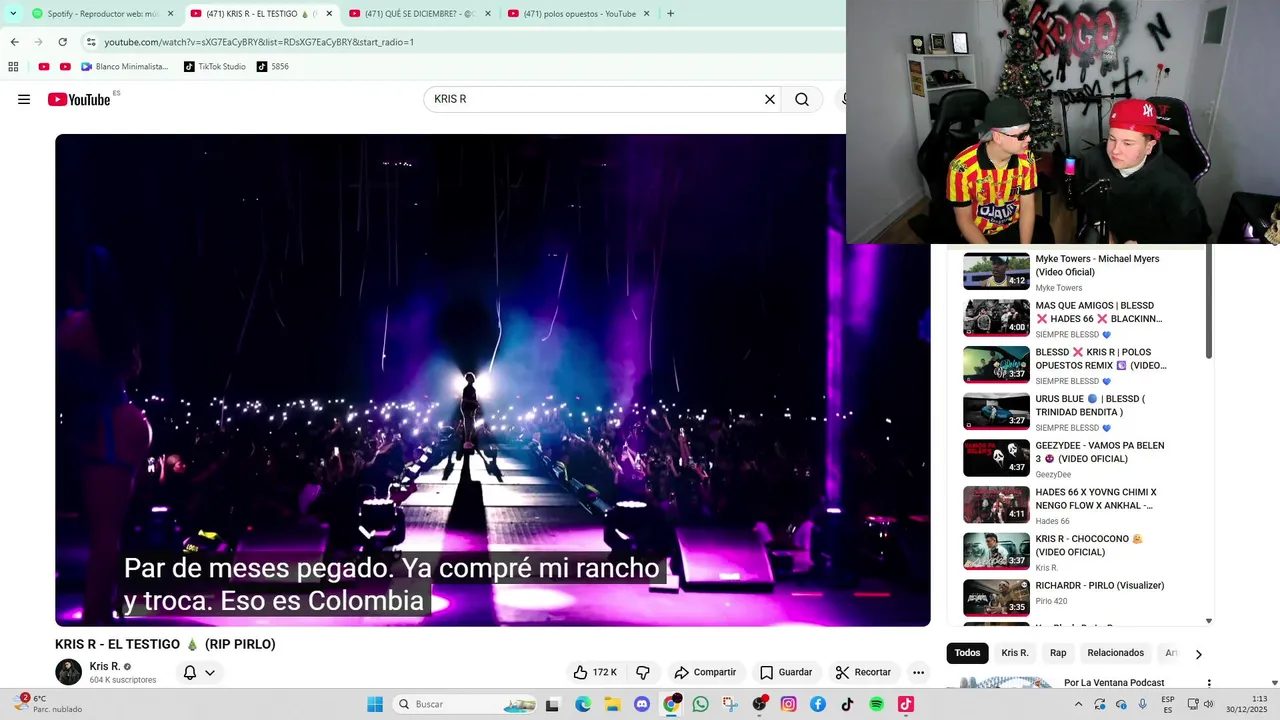
Task: Open the TikTok Studio bookmark
Action: (x=214, y=67)
